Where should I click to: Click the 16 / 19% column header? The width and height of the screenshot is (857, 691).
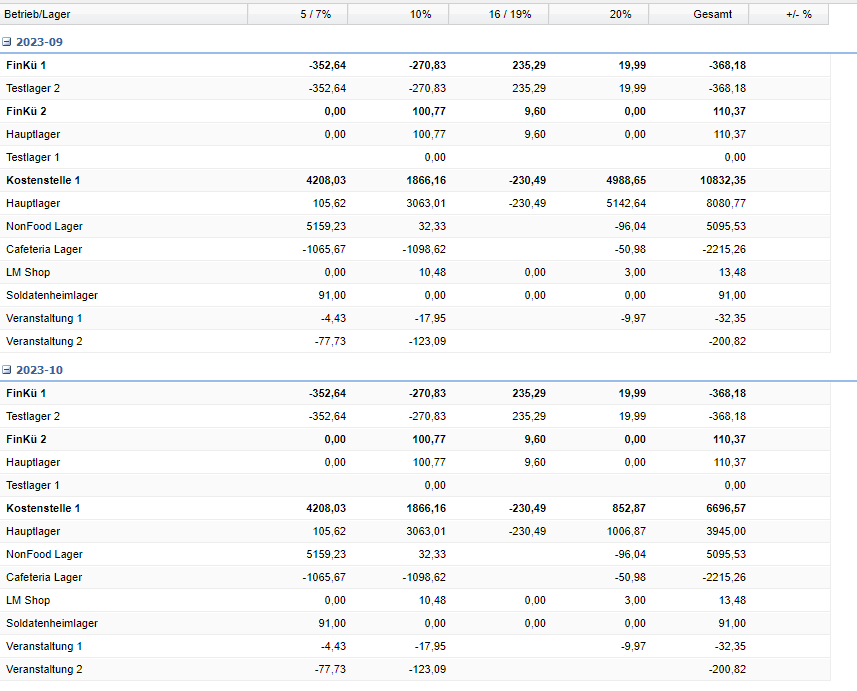(498, 14)
